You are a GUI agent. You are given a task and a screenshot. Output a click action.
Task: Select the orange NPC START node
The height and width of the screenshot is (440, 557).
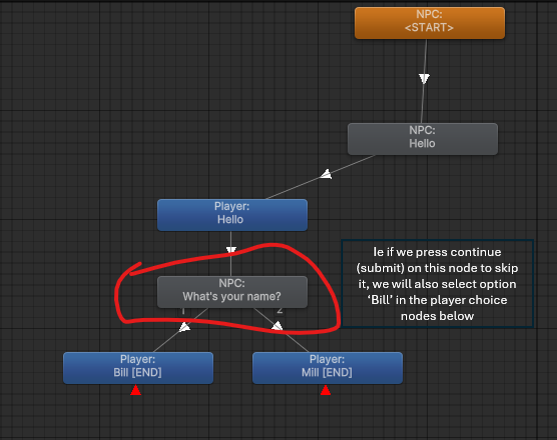point(429,23)
